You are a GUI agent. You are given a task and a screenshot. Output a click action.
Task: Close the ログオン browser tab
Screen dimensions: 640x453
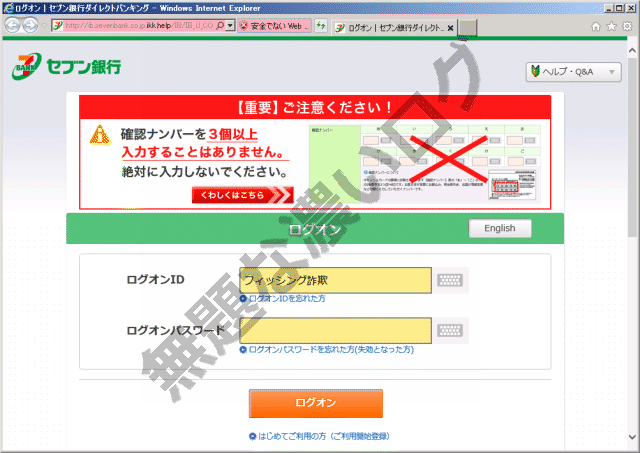tap(450, 28)
